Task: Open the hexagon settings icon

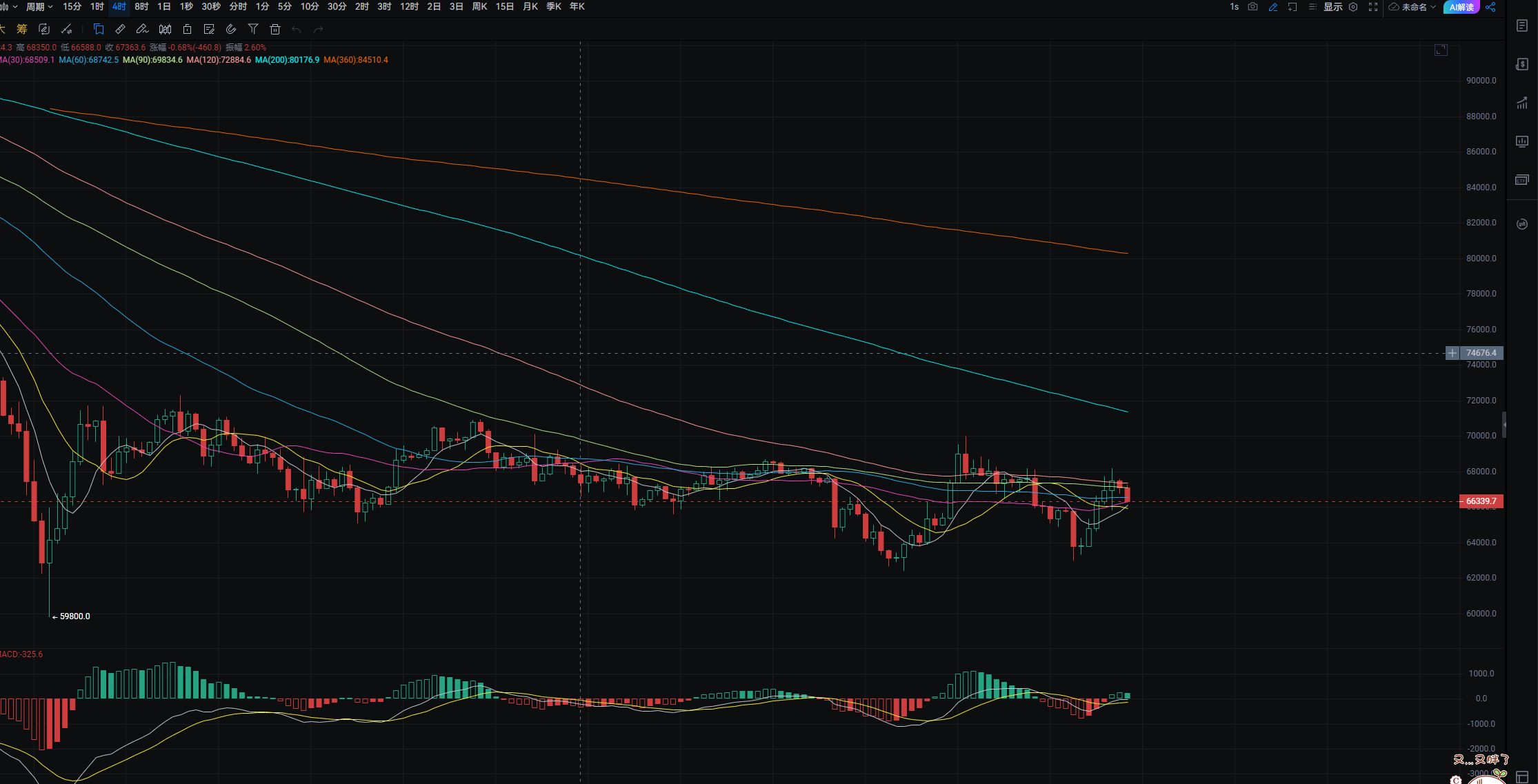Action: click(1353, 7)
